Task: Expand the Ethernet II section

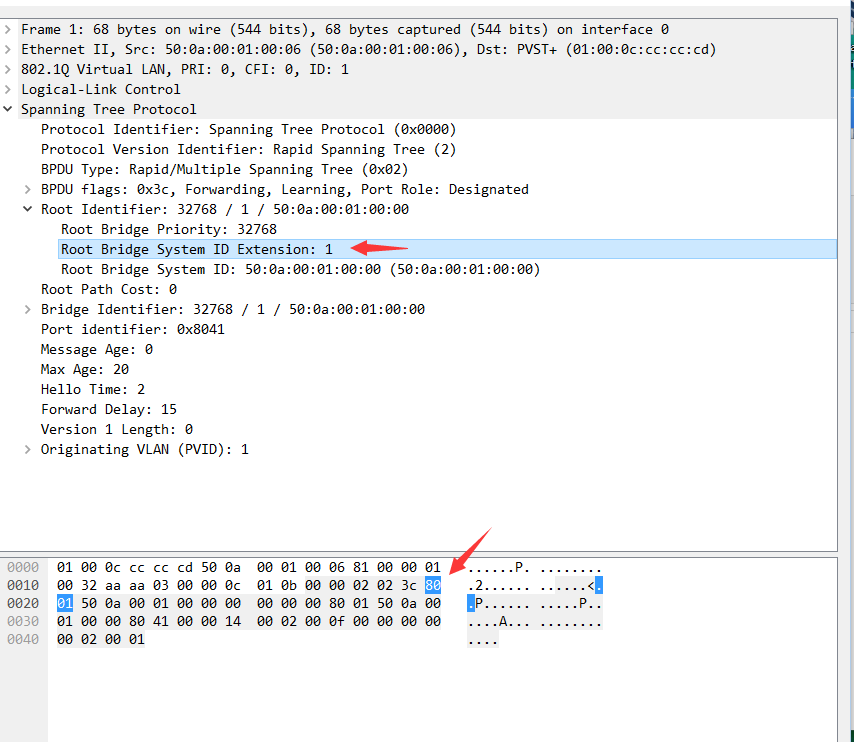Action: [8, 49]
